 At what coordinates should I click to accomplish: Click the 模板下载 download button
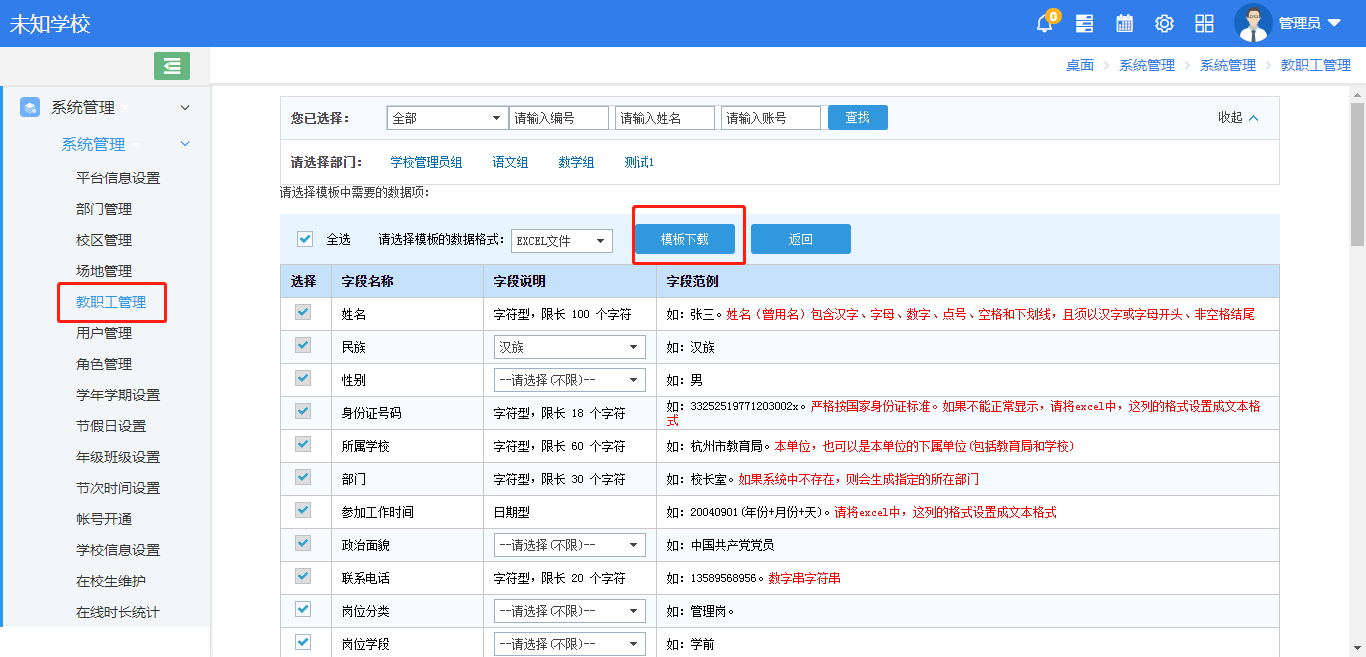click(687, 238)
